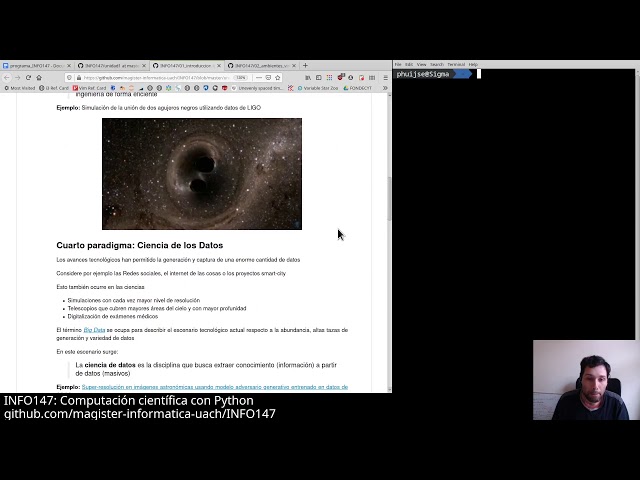Viewport: 640px width, 480px height.
Task: Click the browser reload button
Action: (x=28, y=77)
